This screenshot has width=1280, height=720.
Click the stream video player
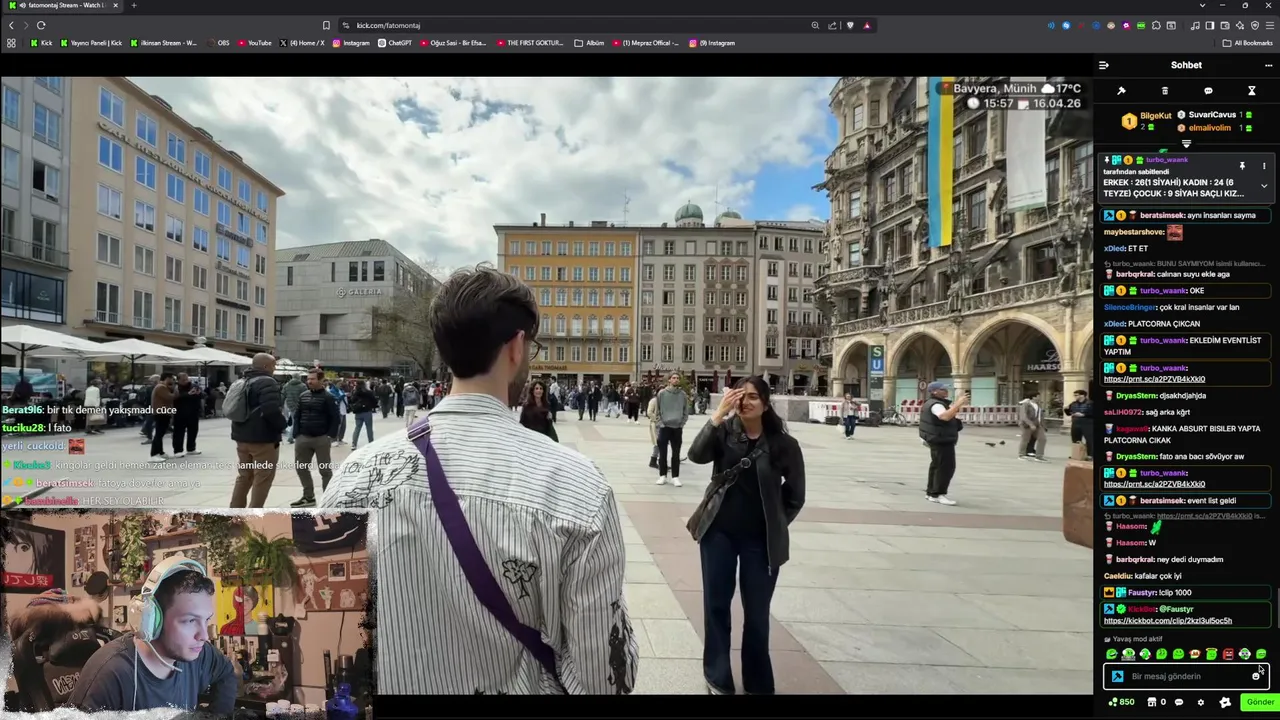[546, 385]
